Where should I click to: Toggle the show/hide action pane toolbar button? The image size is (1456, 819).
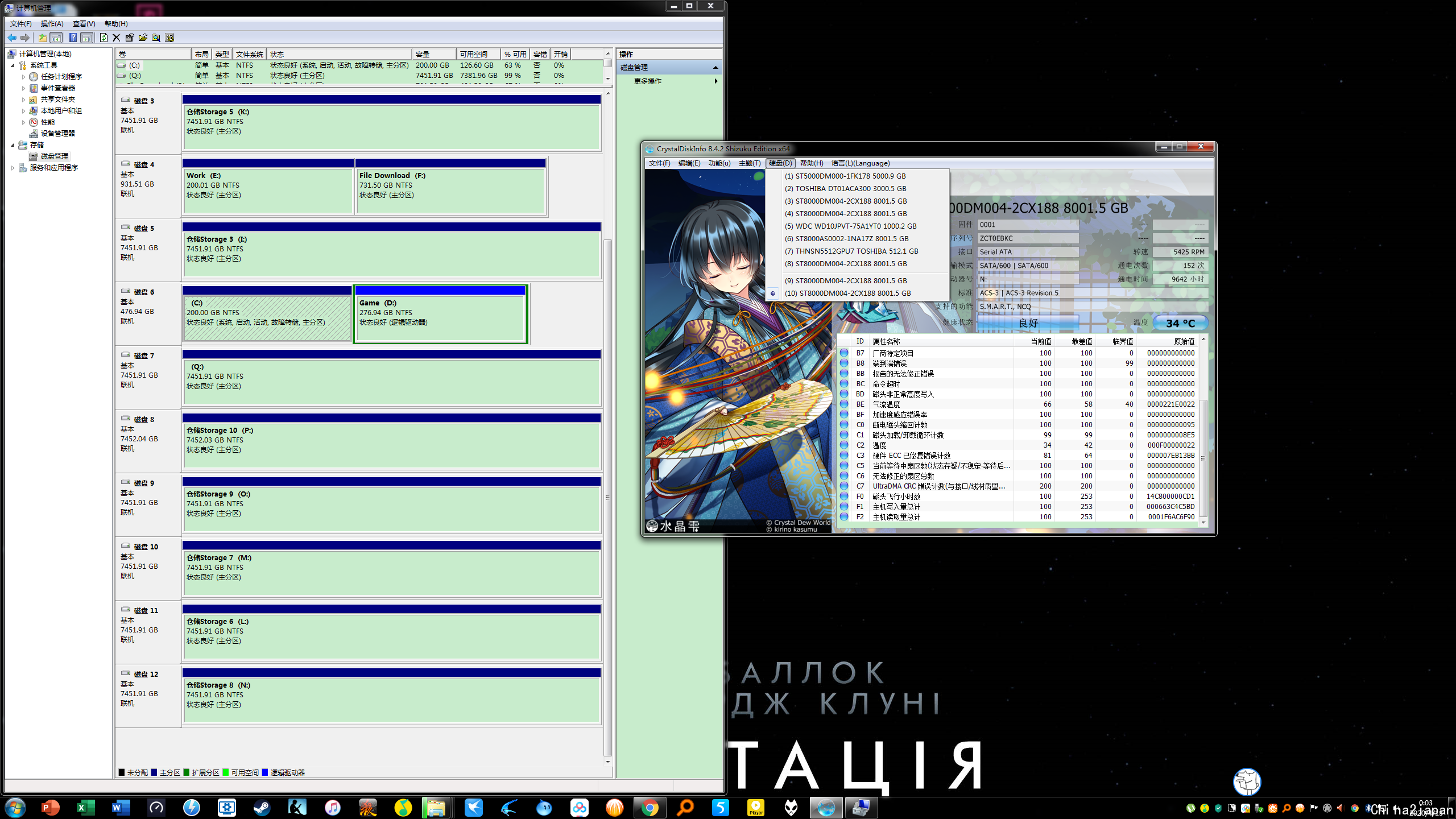[87, 38]
